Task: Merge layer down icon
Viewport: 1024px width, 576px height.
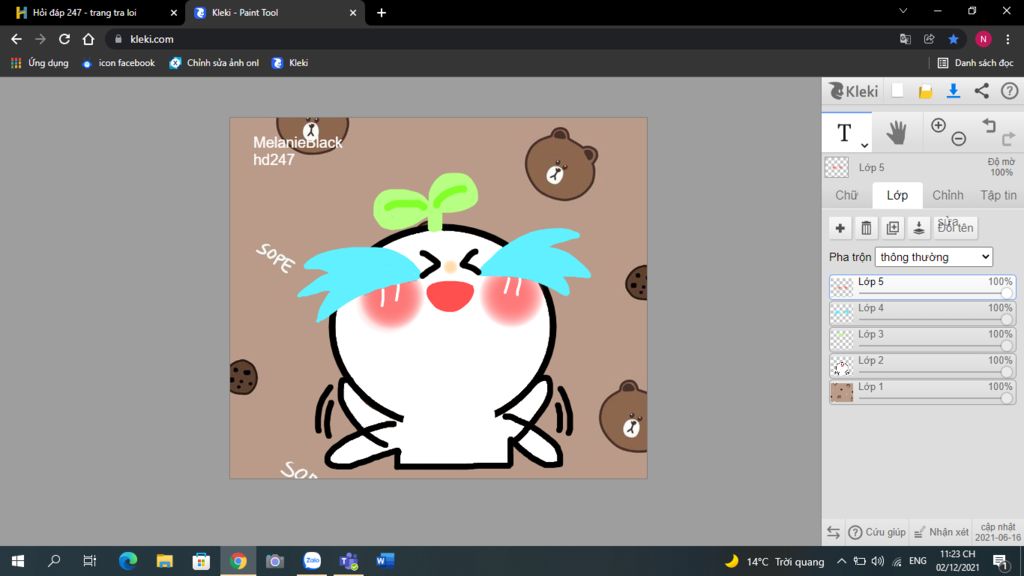Action: click(919, 228)
